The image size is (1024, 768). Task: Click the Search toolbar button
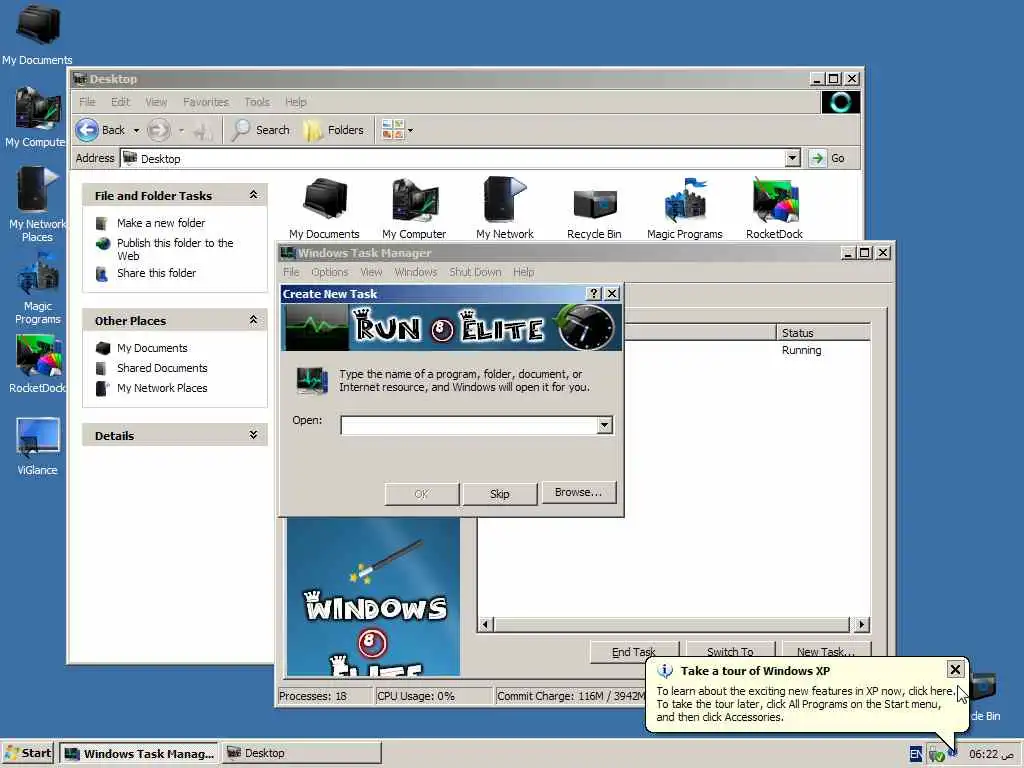[x=261, y=130]
